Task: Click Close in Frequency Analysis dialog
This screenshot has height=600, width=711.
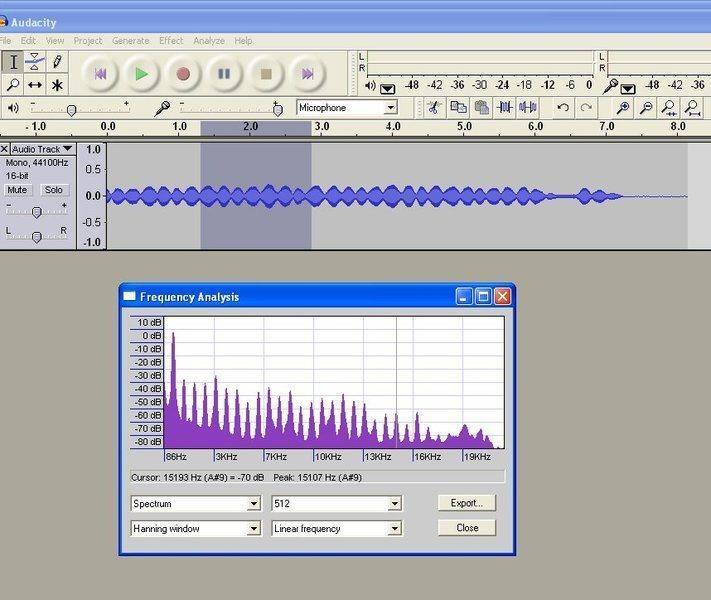Action: tap(467, 528)
